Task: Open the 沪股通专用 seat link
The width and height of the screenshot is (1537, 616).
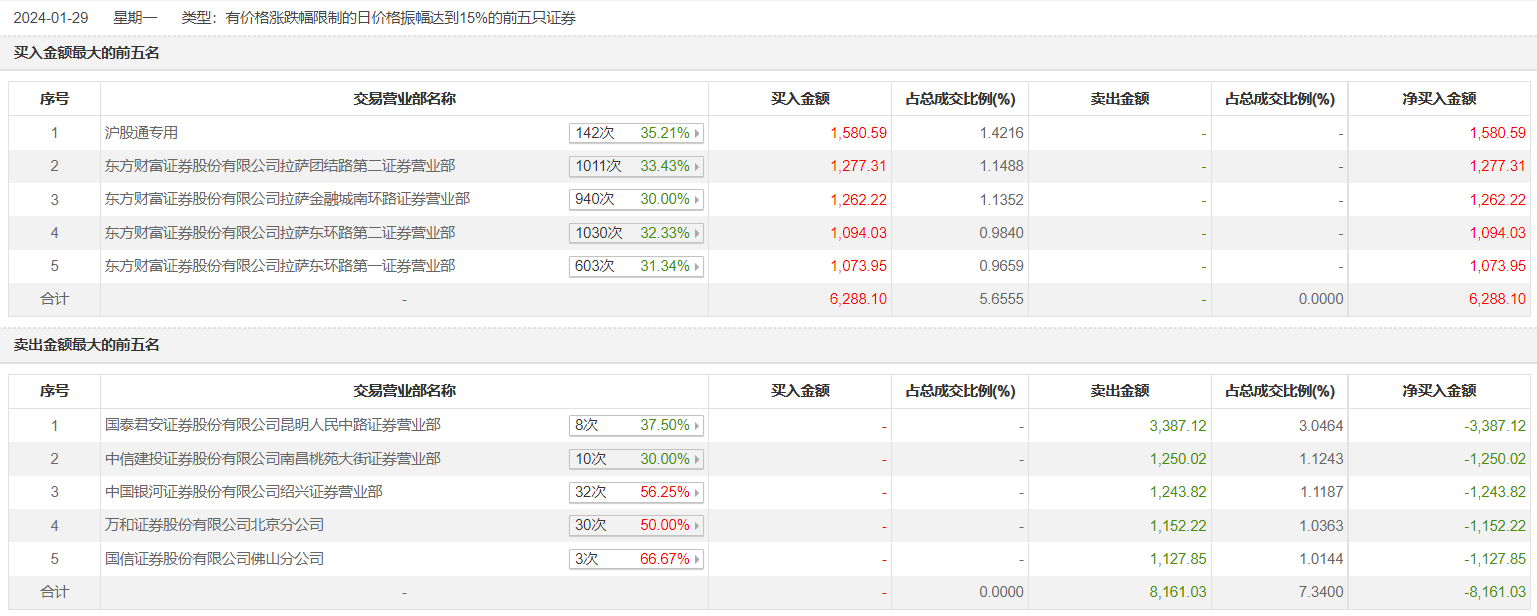Action: coord(142,133)
